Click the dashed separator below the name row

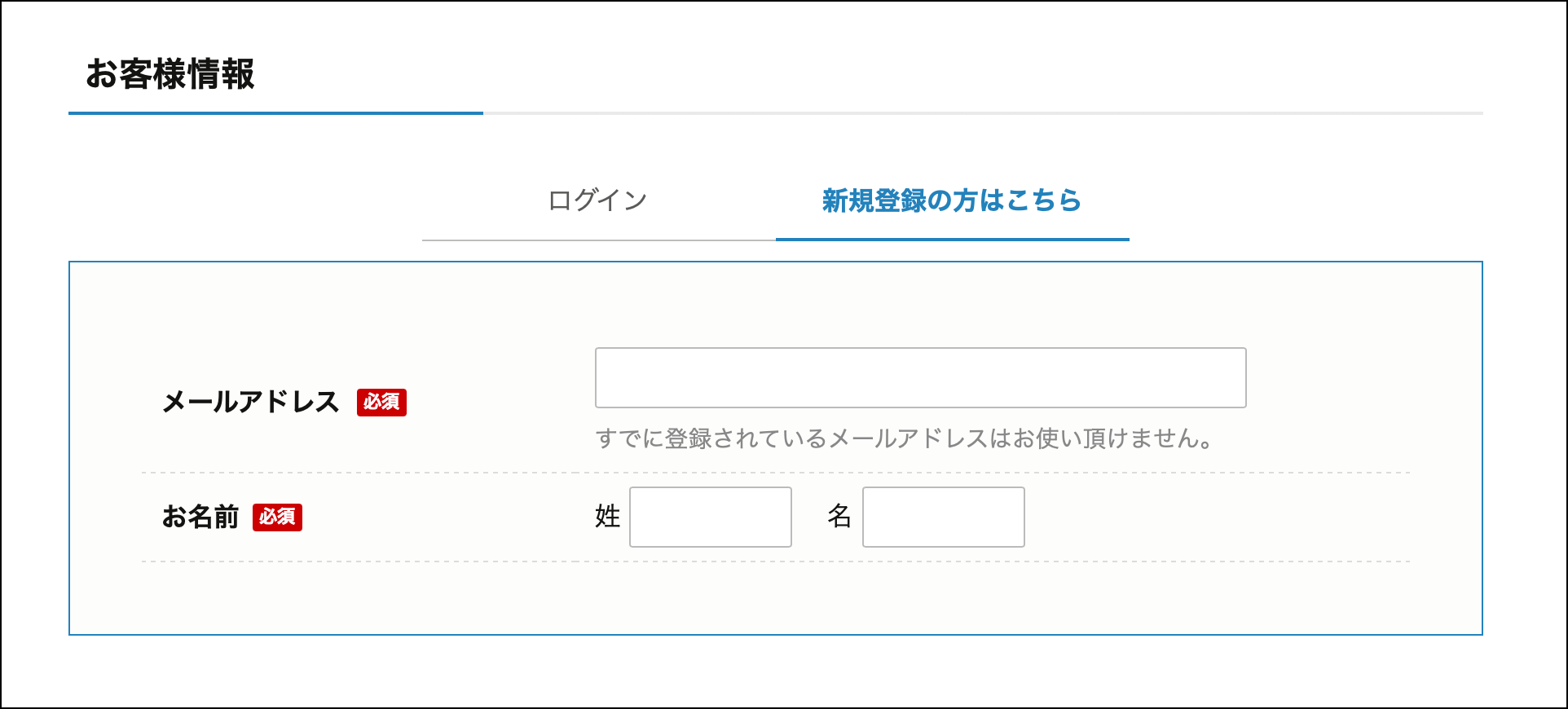774,561
